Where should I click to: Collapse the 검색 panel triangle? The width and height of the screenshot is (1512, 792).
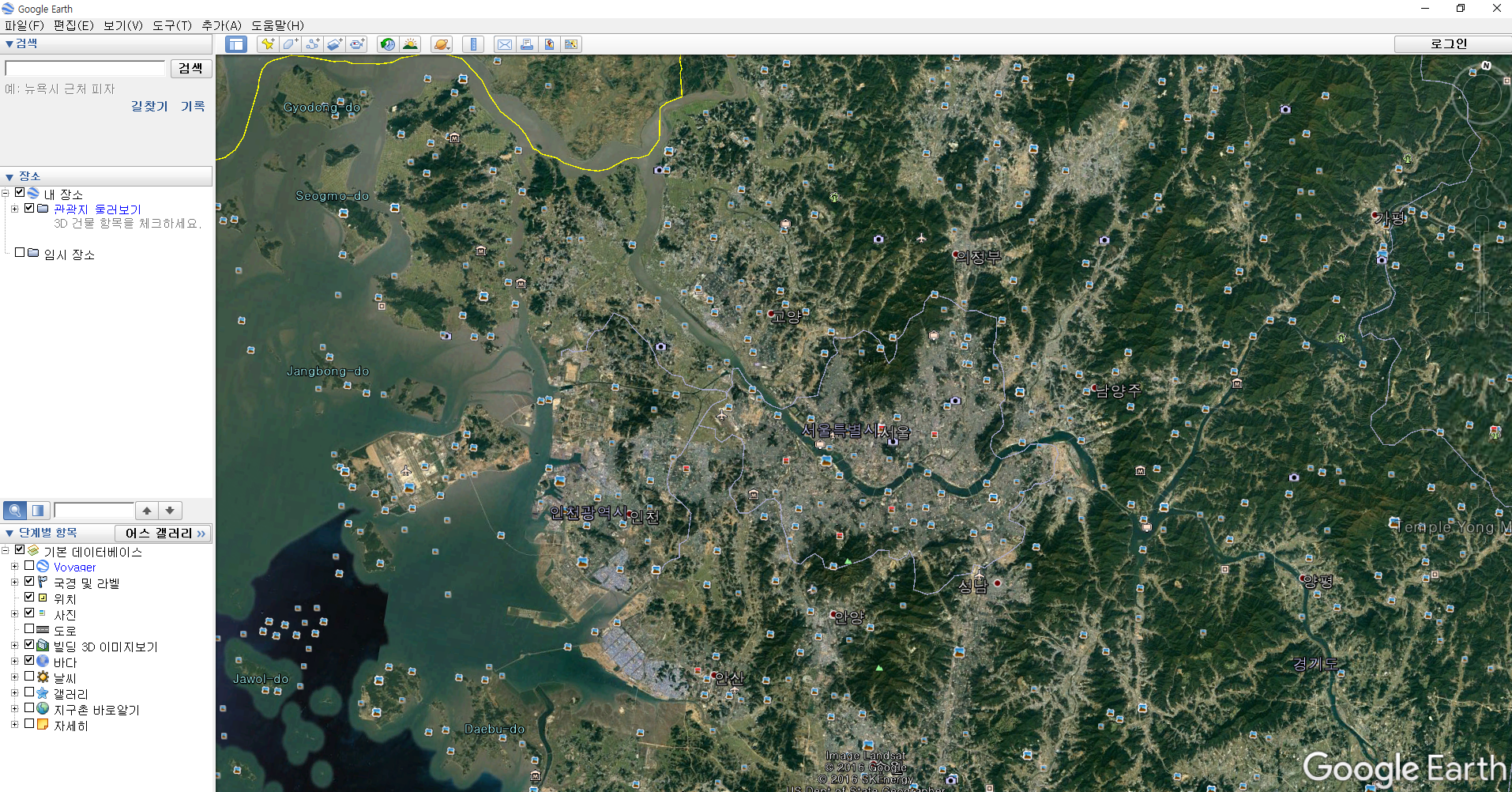(9, 44)
